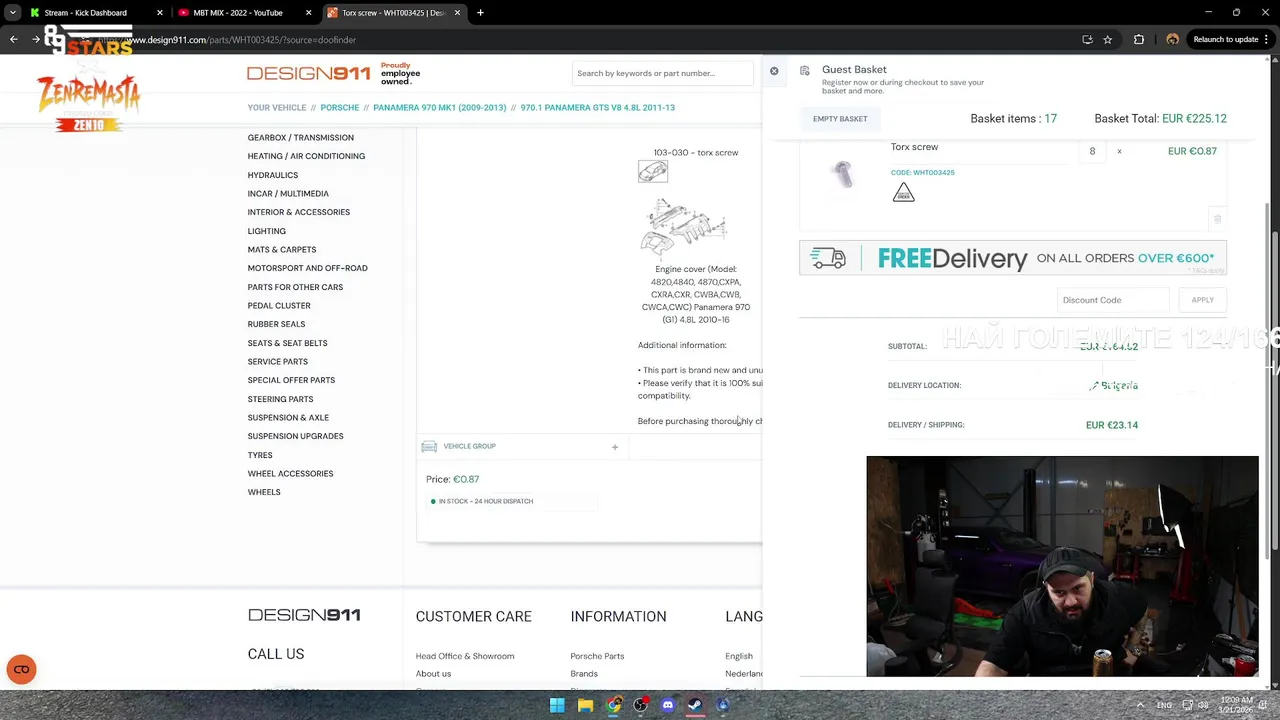
Task: Select Mats & Carpets category
Action: tap(281, 250)
